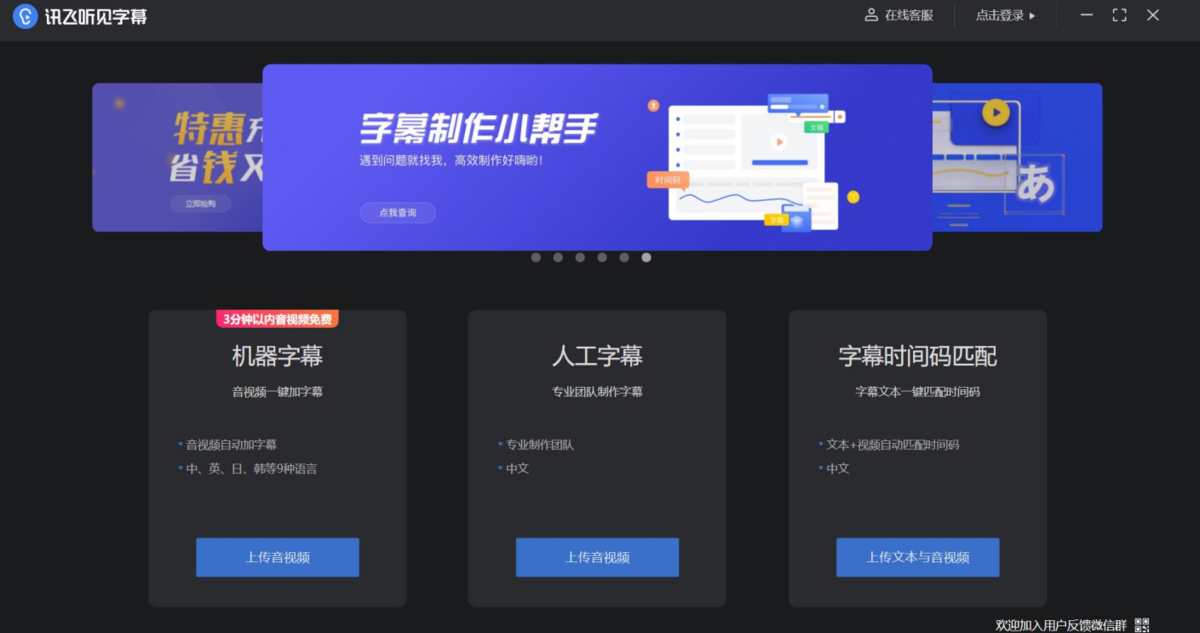Click 点击登录 to sign in

click(1005, 16)
